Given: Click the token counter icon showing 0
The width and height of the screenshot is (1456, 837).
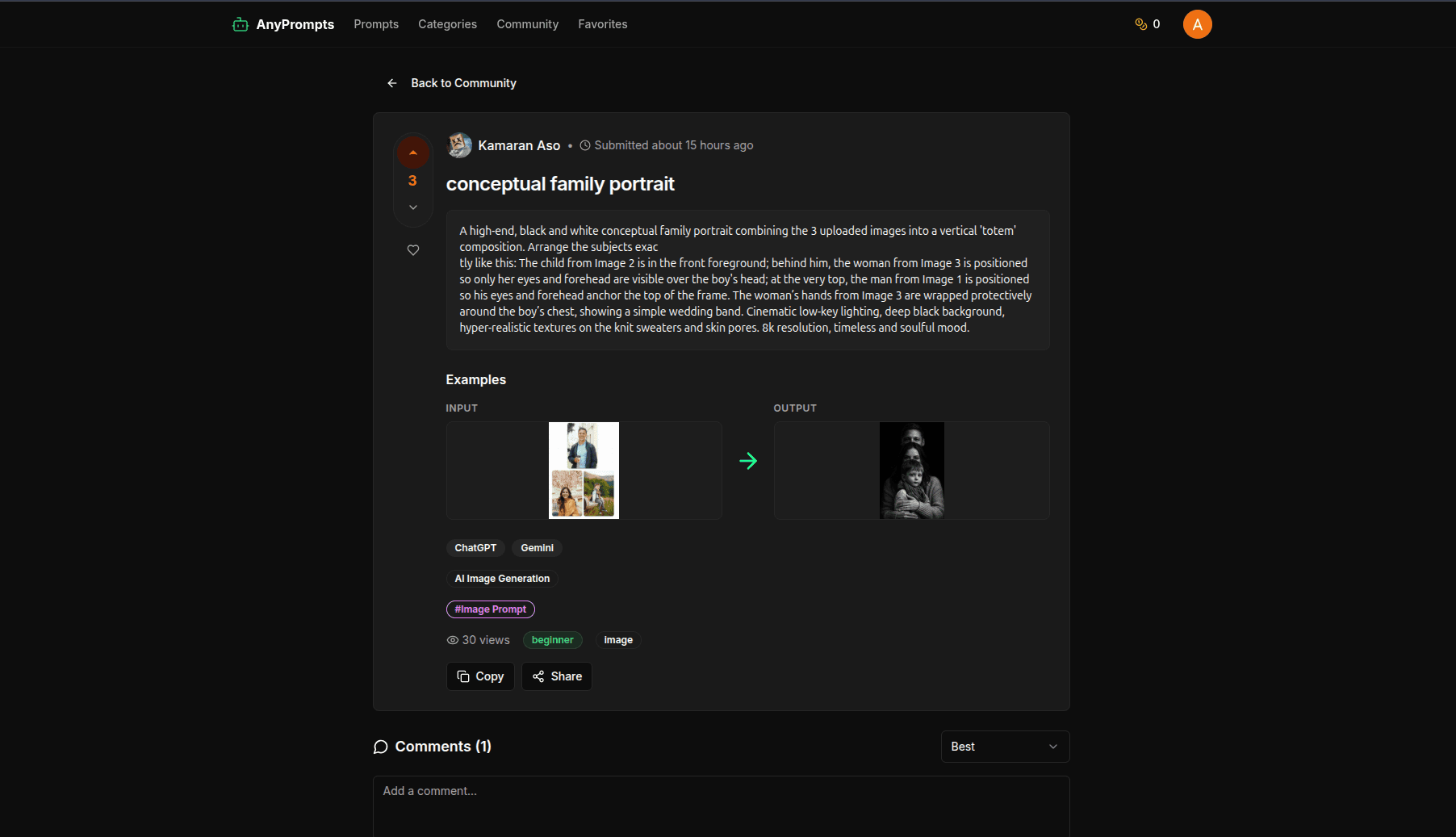Looking at the screenshot, I should point(1140,23).
